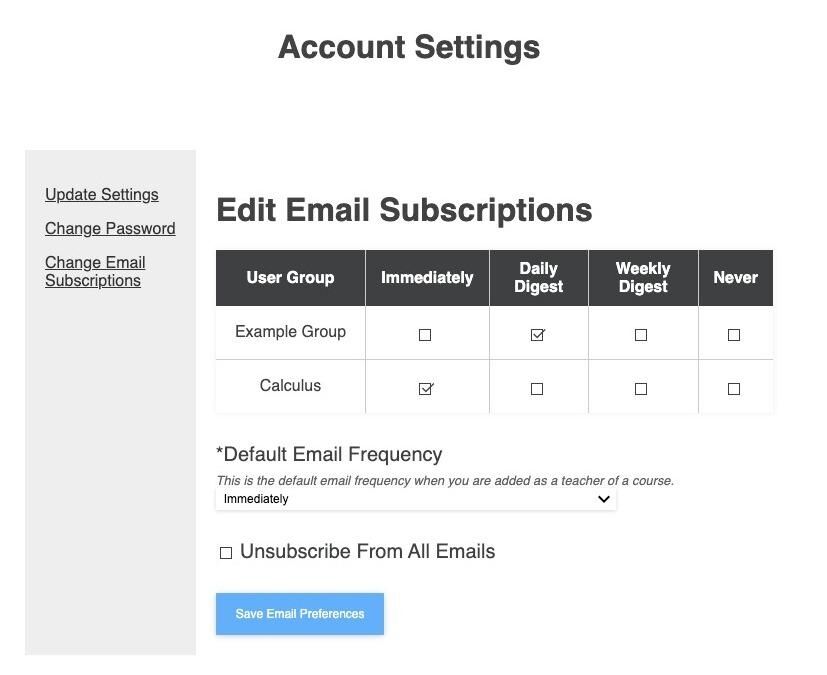
Task: Open Update Settings link
Action: pos(102,195)
